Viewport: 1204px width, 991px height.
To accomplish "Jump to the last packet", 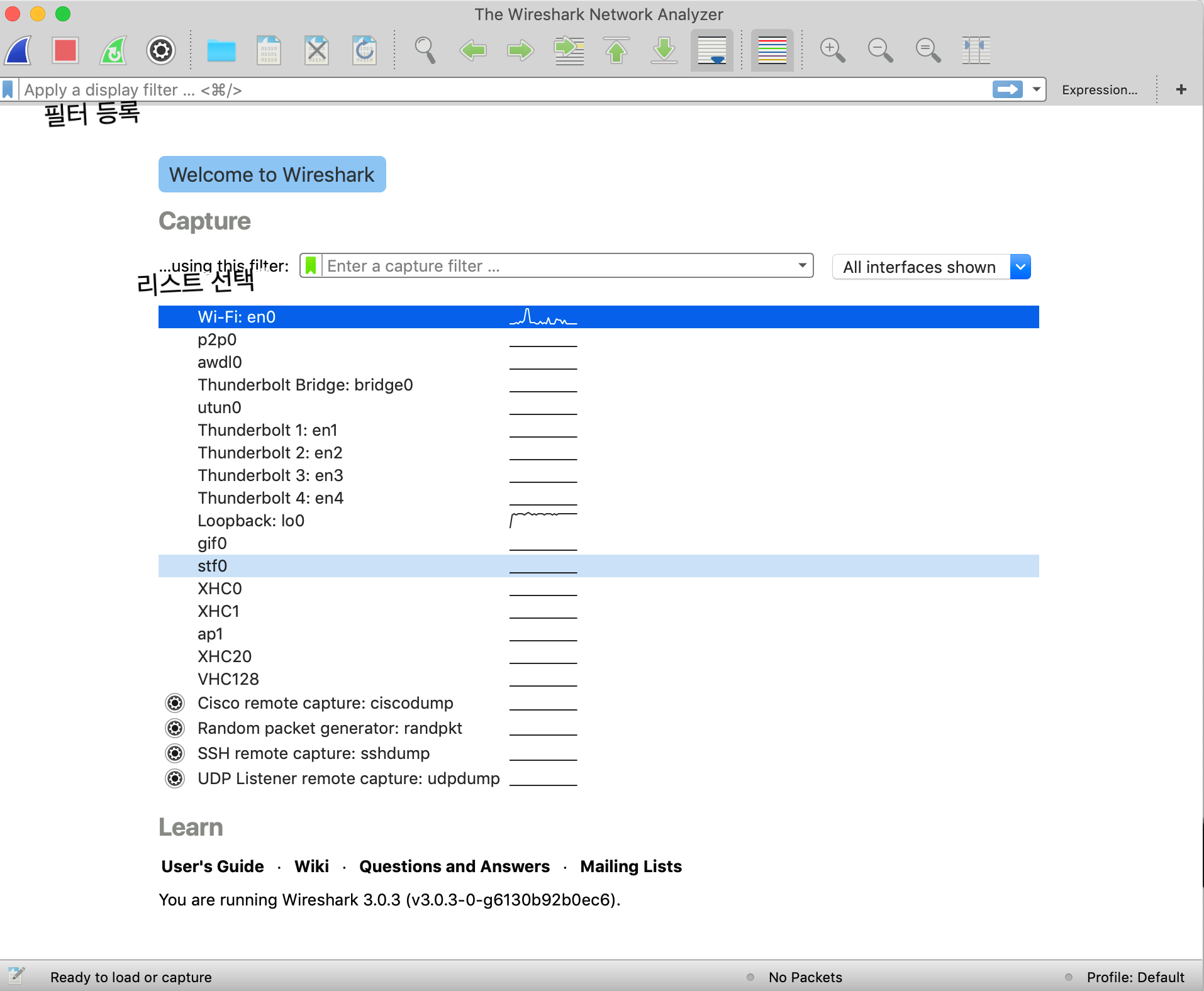I will point(664,50).
